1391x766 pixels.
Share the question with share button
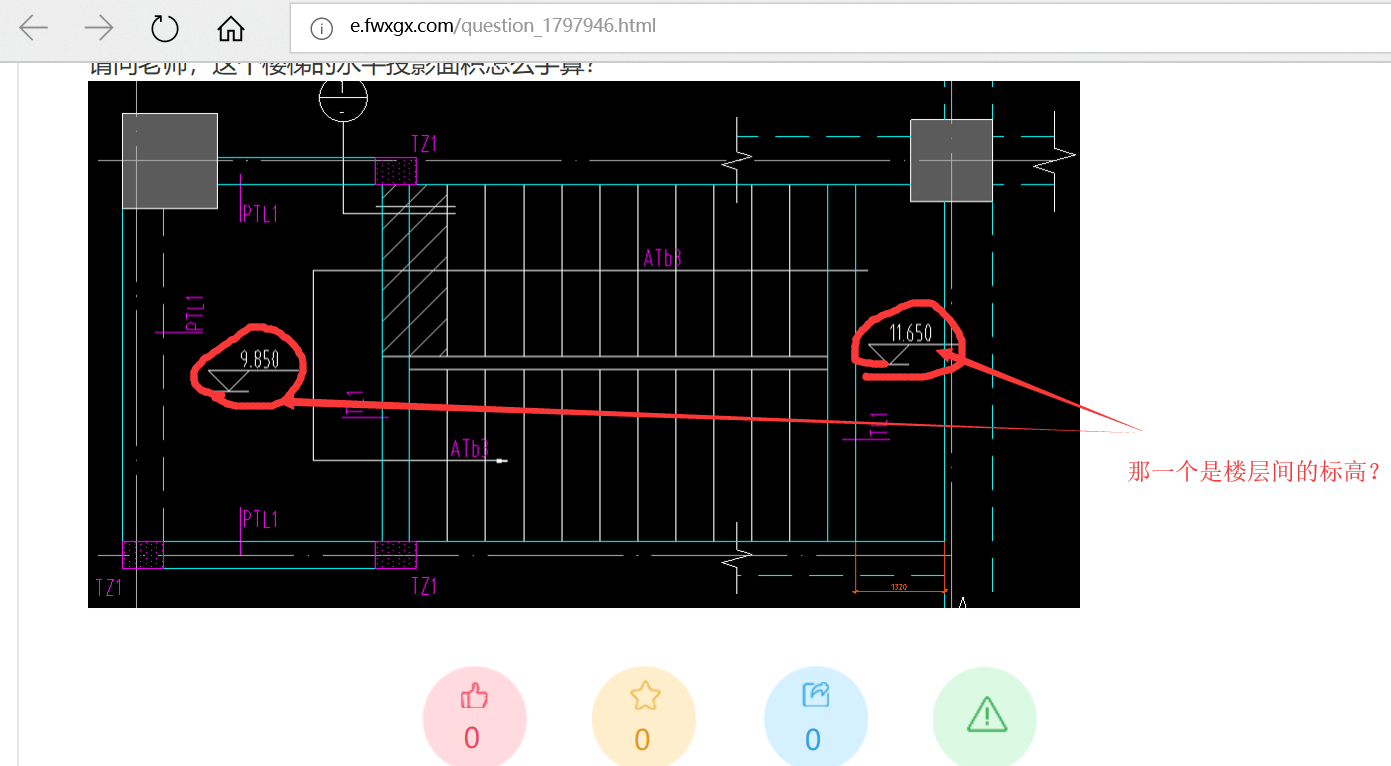pyautogui.click(x=815, y=717)
